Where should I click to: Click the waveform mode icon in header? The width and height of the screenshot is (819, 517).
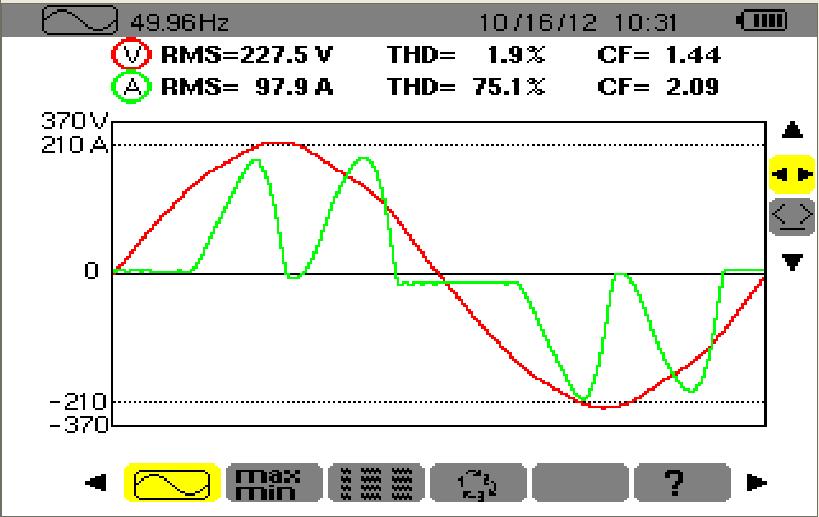(76, 21)
